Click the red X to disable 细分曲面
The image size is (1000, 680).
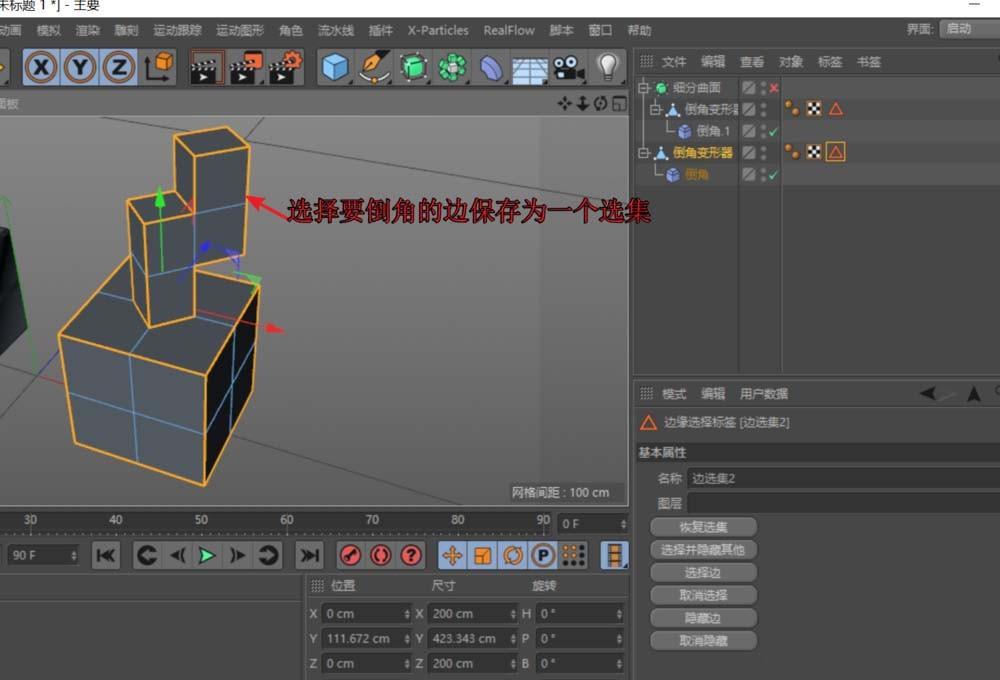pyautogui.click(x=775, y=87)
